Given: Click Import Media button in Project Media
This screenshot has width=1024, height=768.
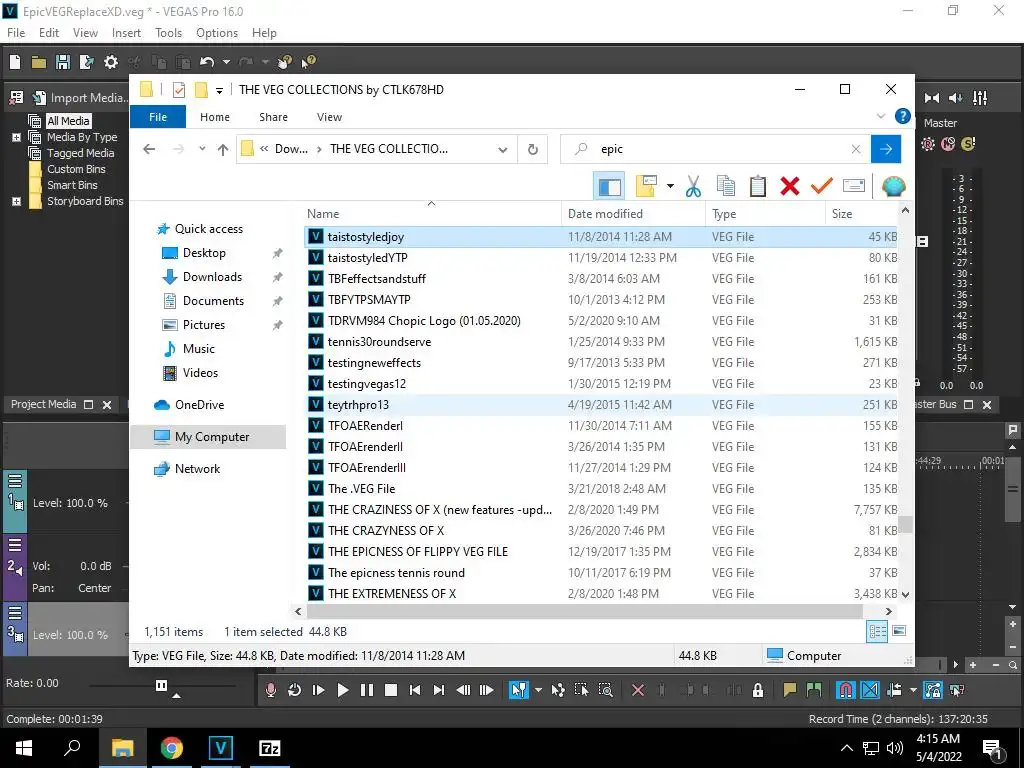Looking at the screenshot, I should coord(80,98).
